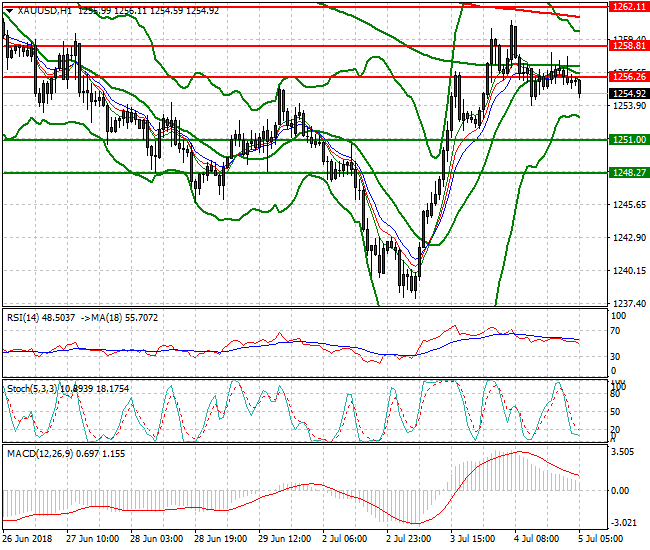
Task: Click the 3 Jul 15:00 time label
Action: [473, 538]
